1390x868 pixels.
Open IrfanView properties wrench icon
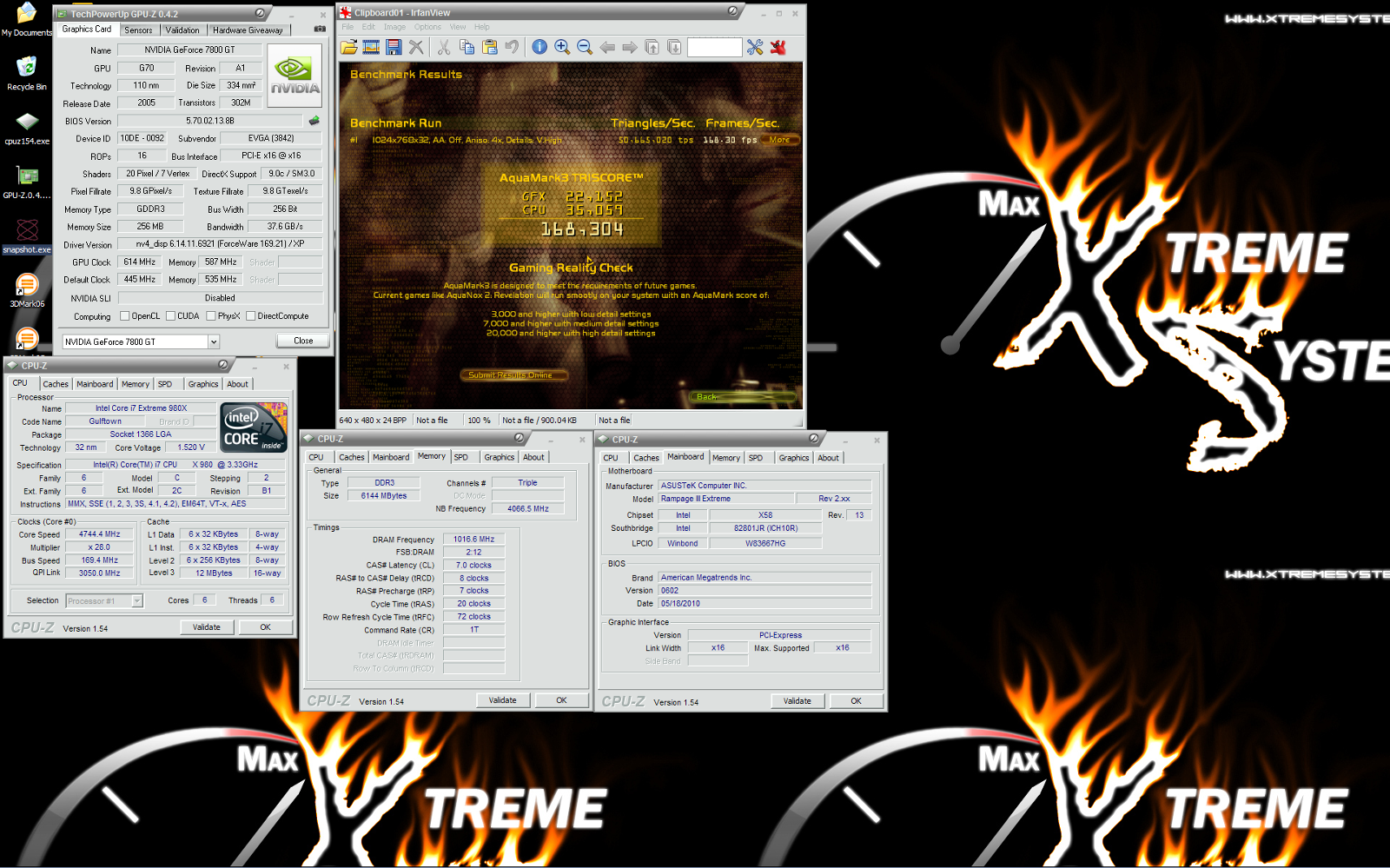[755, 47]
